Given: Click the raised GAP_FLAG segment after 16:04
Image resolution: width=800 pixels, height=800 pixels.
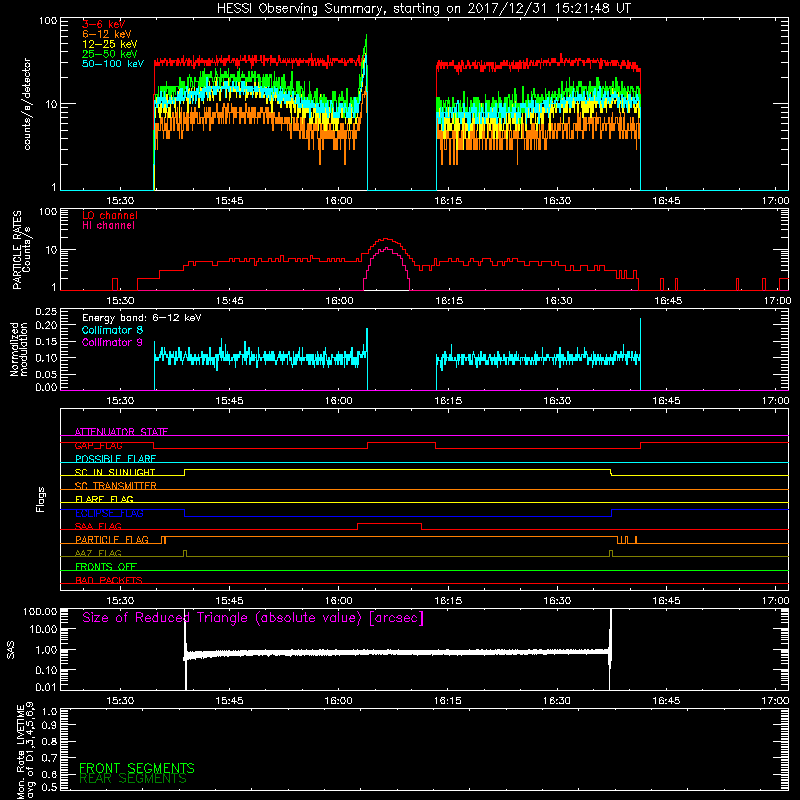Looking at the screenshot, I should 402,443.
